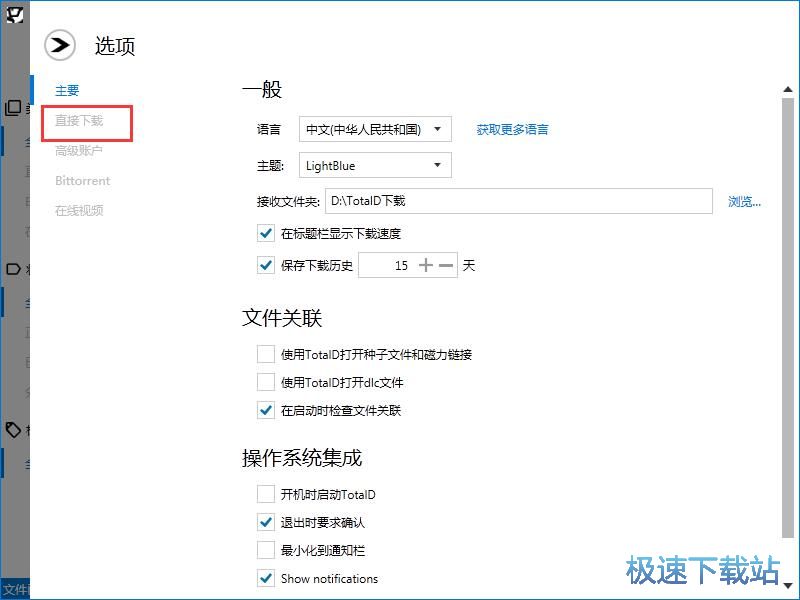Enable 使用TotalD打开dlc文件 checkbox

tap(265, 382)
